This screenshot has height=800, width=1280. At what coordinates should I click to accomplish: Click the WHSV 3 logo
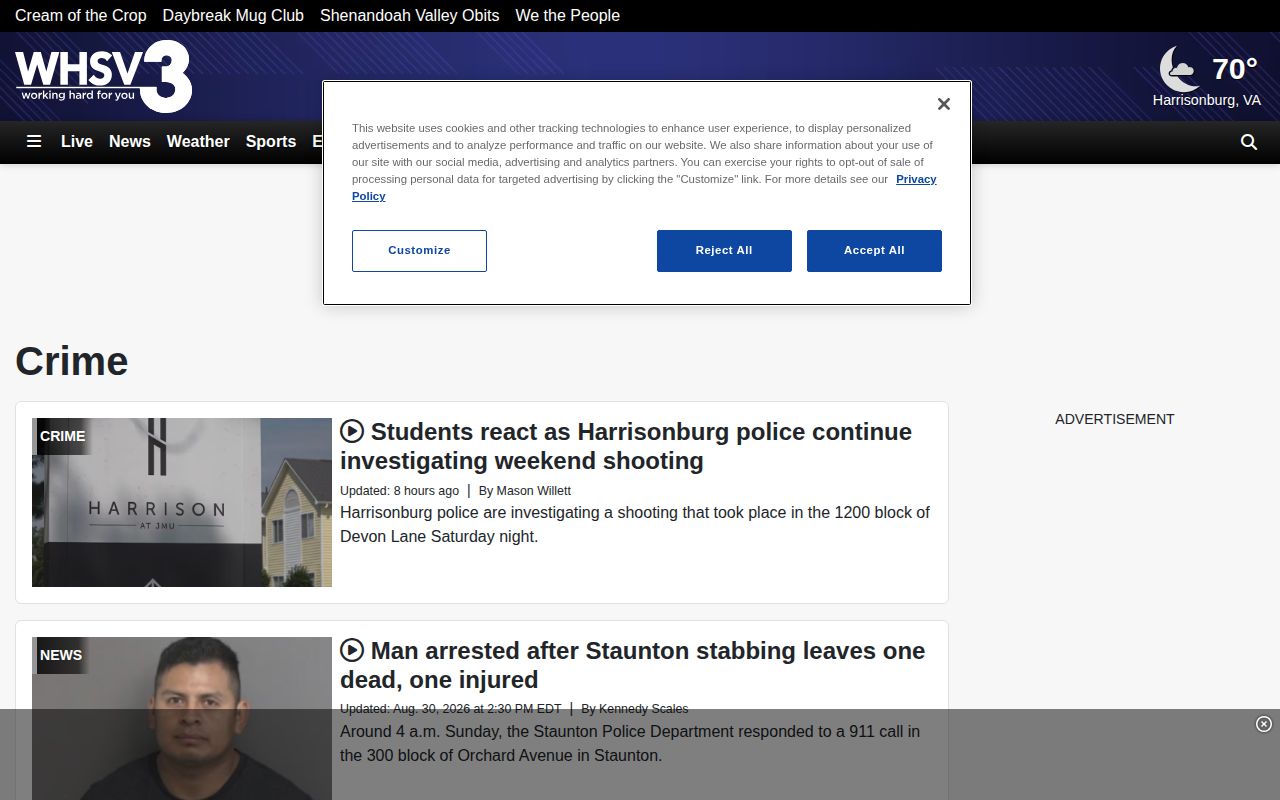(103, 77)
